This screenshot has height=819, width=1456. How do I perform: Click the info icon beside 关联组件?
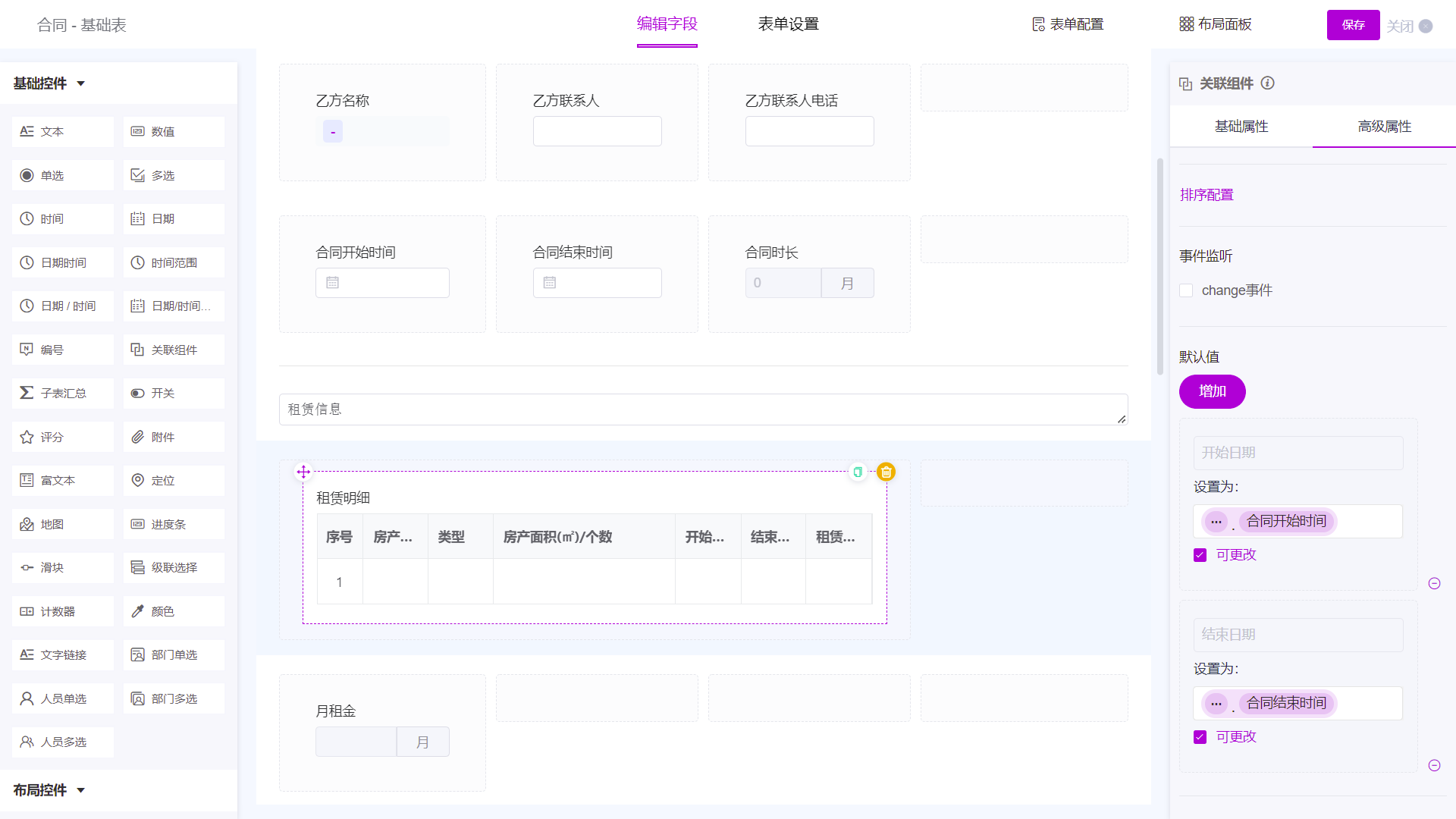(1268, 83)
